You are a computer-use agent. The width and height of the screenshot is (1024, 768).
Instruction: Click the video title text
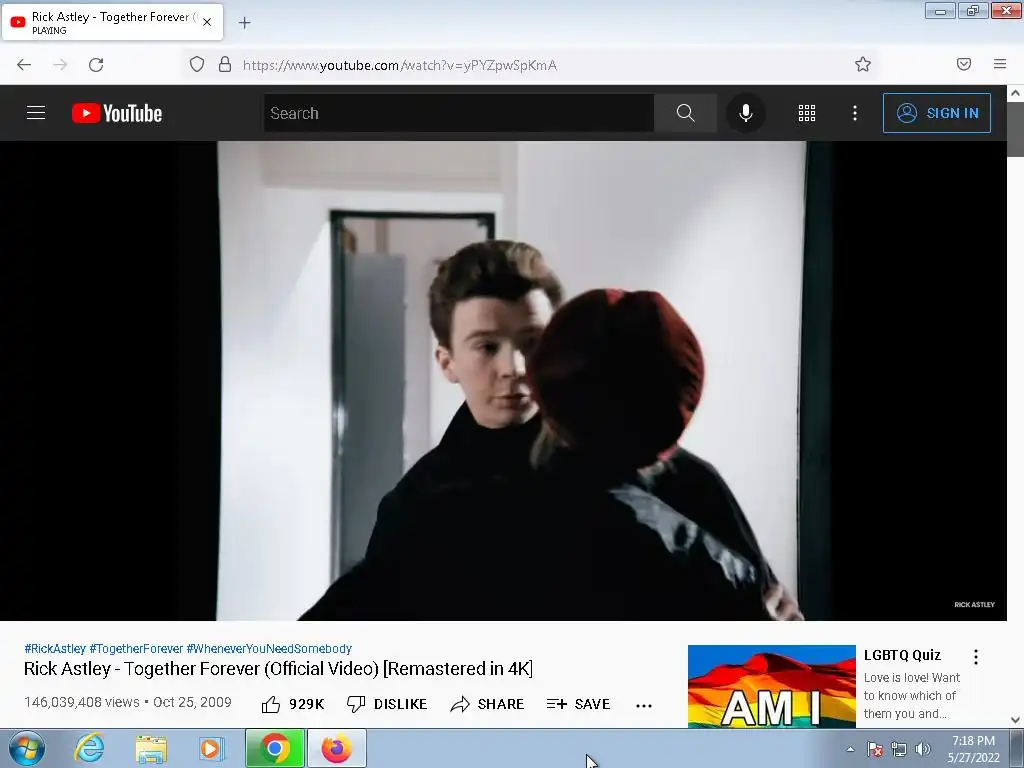pos(279,669)
